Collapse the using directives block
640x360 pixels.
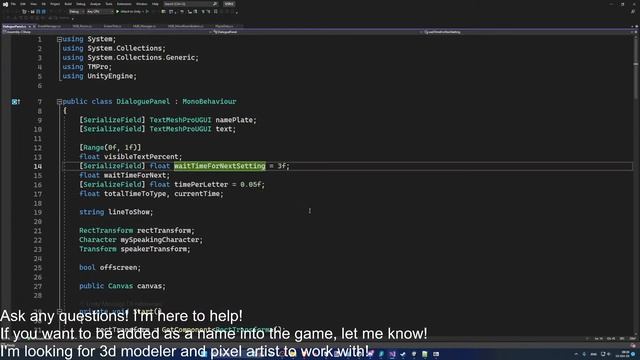click(59, 40)
